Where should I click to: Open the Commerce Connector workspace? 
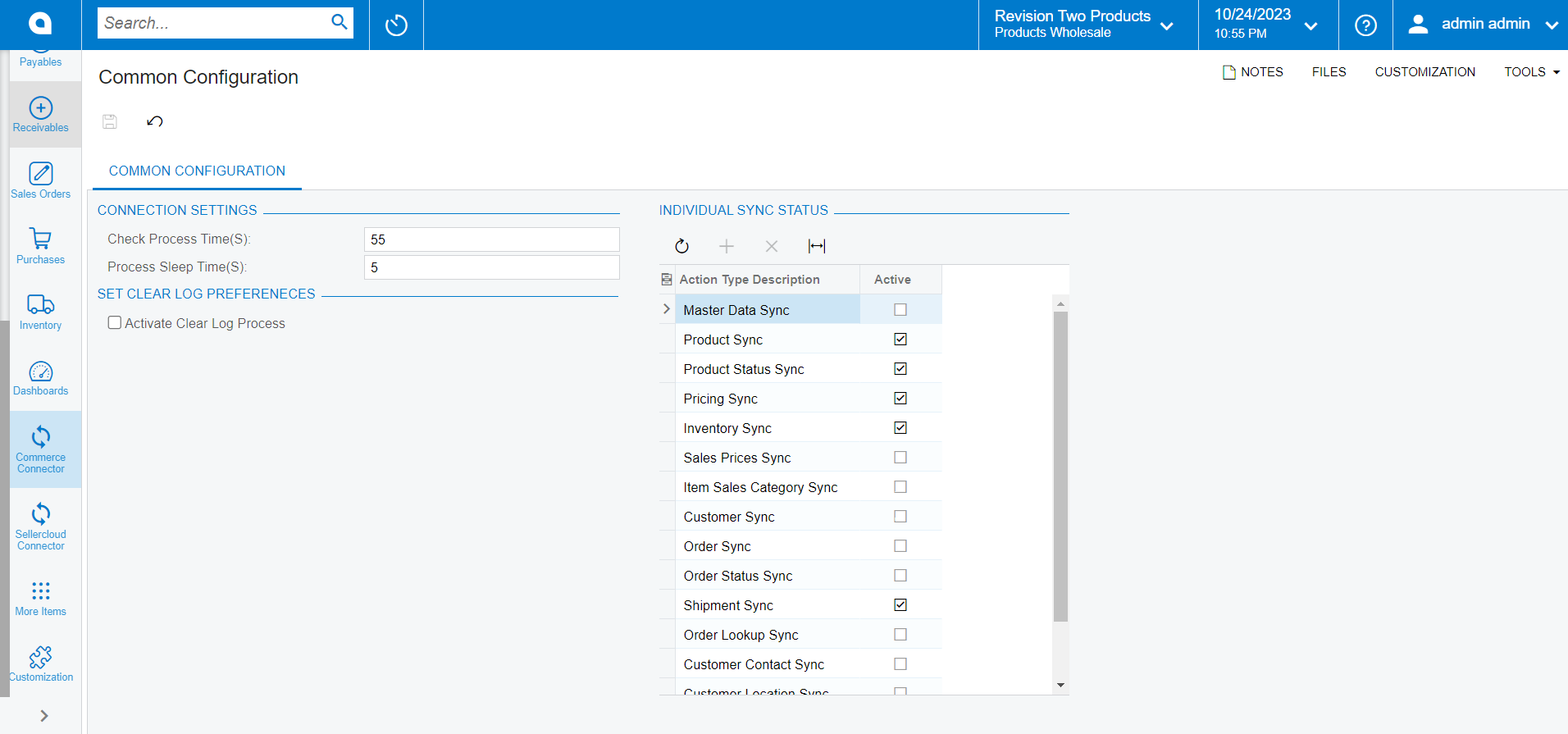click(x=41, y=449)
